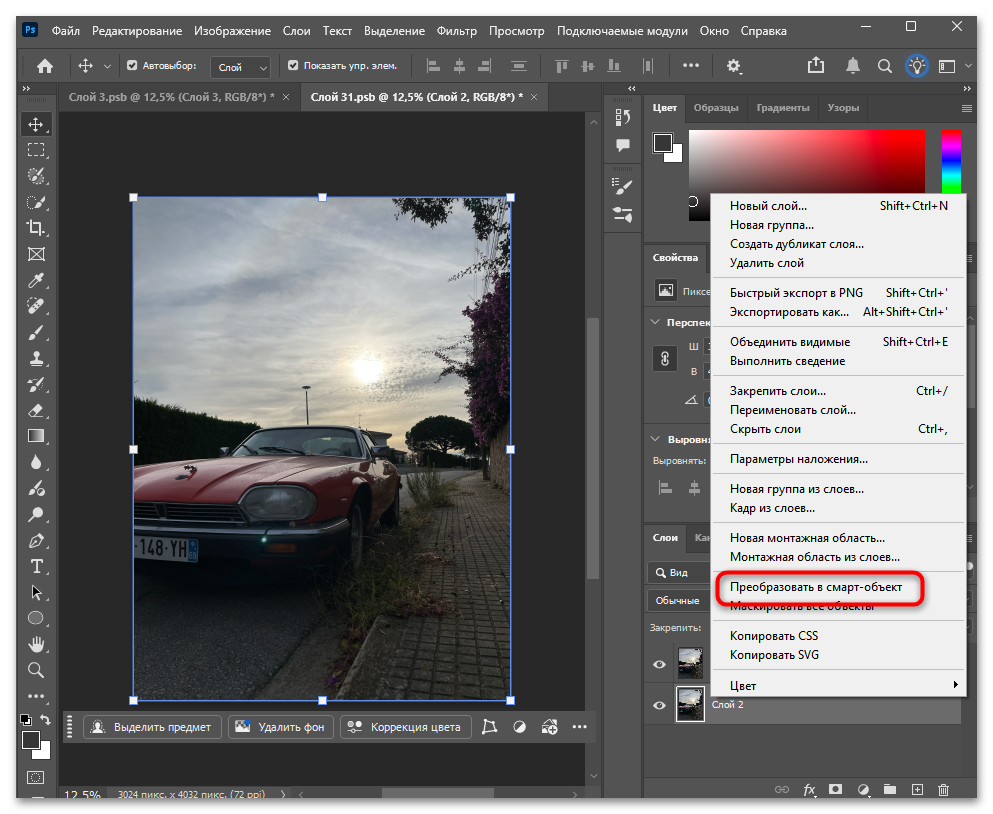Select the Move tool in toolbar
This screenshot has height=814, width=993.
click(x=36, y=124)
